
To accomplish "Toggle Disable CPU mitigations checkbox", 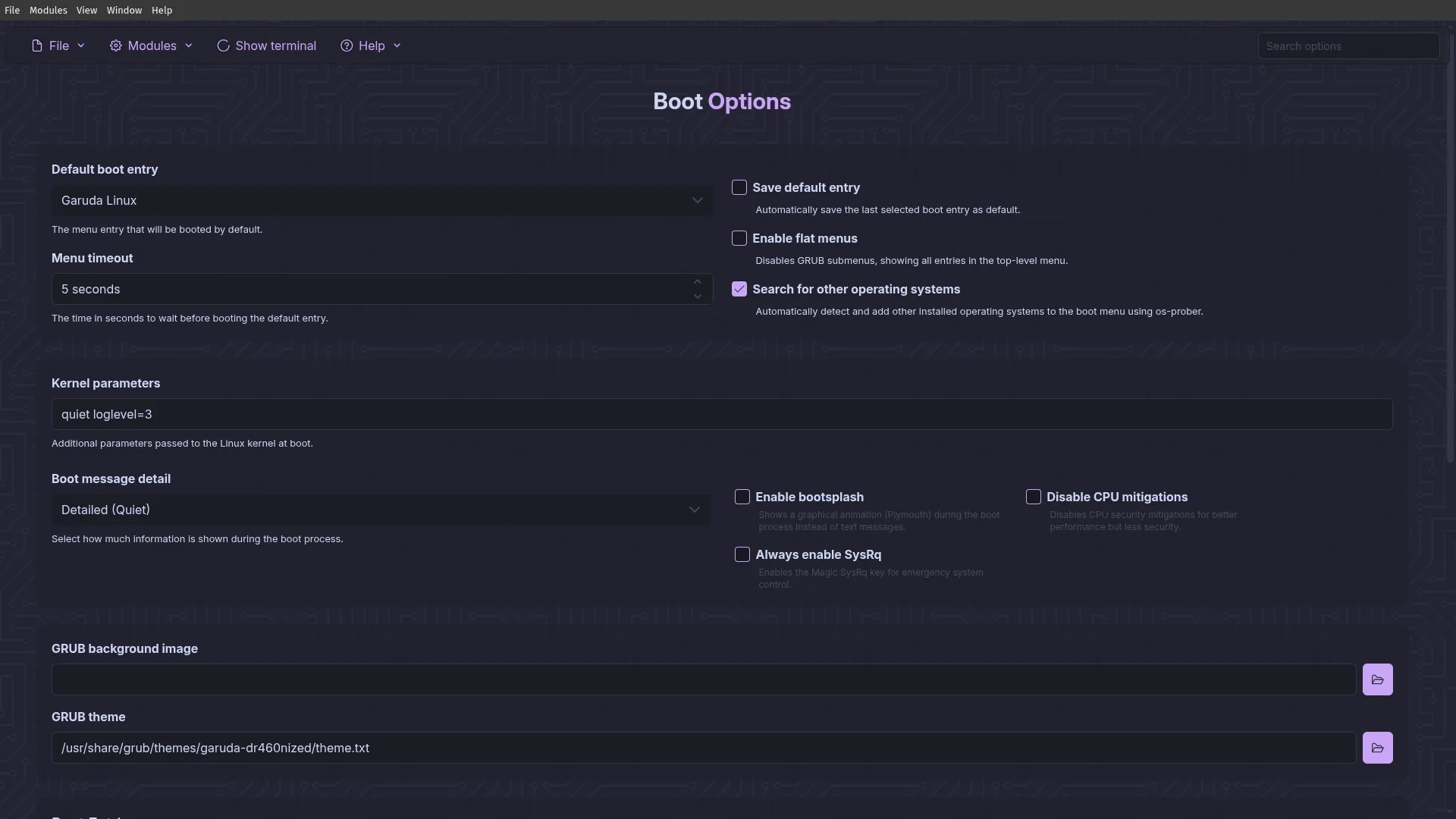I will tap(1034, 497).
